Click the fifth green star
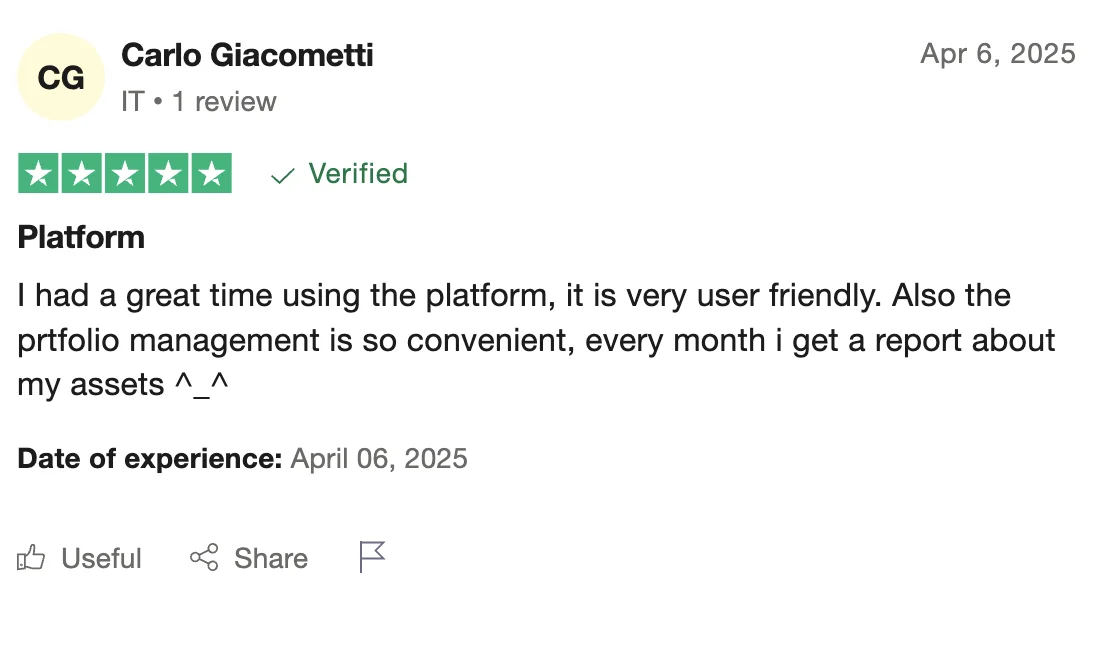Image resolution: width=1104 pixels, height=646 pixels. [211, 173]
